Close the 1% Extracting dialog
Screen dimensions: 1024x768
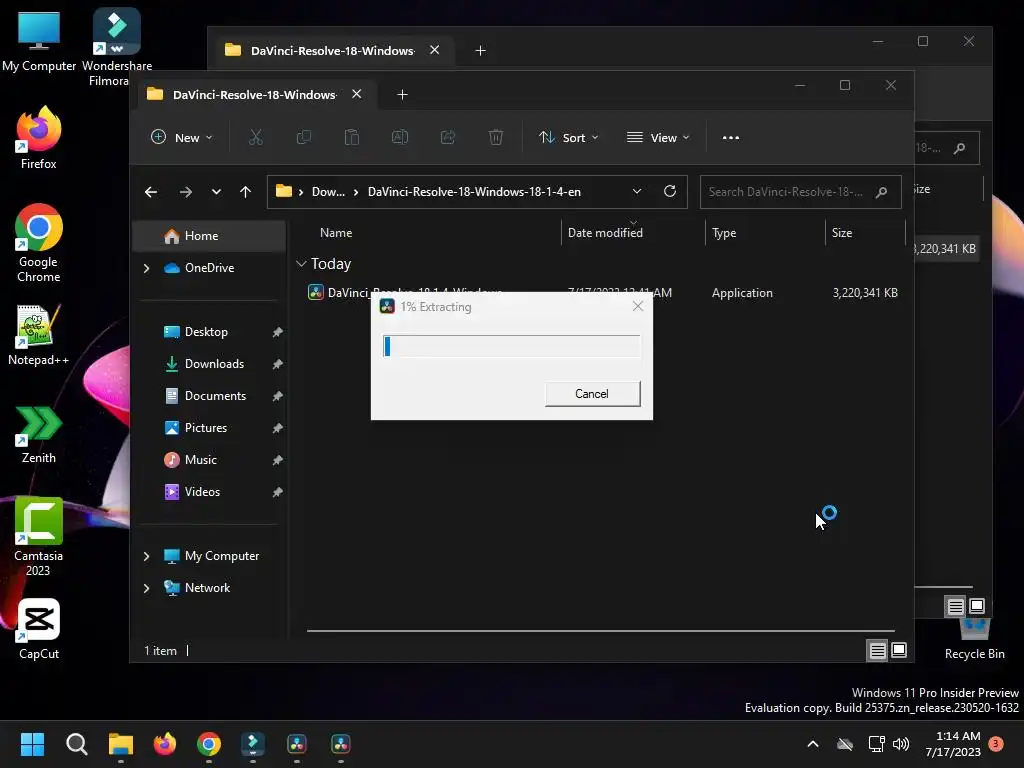tap(638, 306)
